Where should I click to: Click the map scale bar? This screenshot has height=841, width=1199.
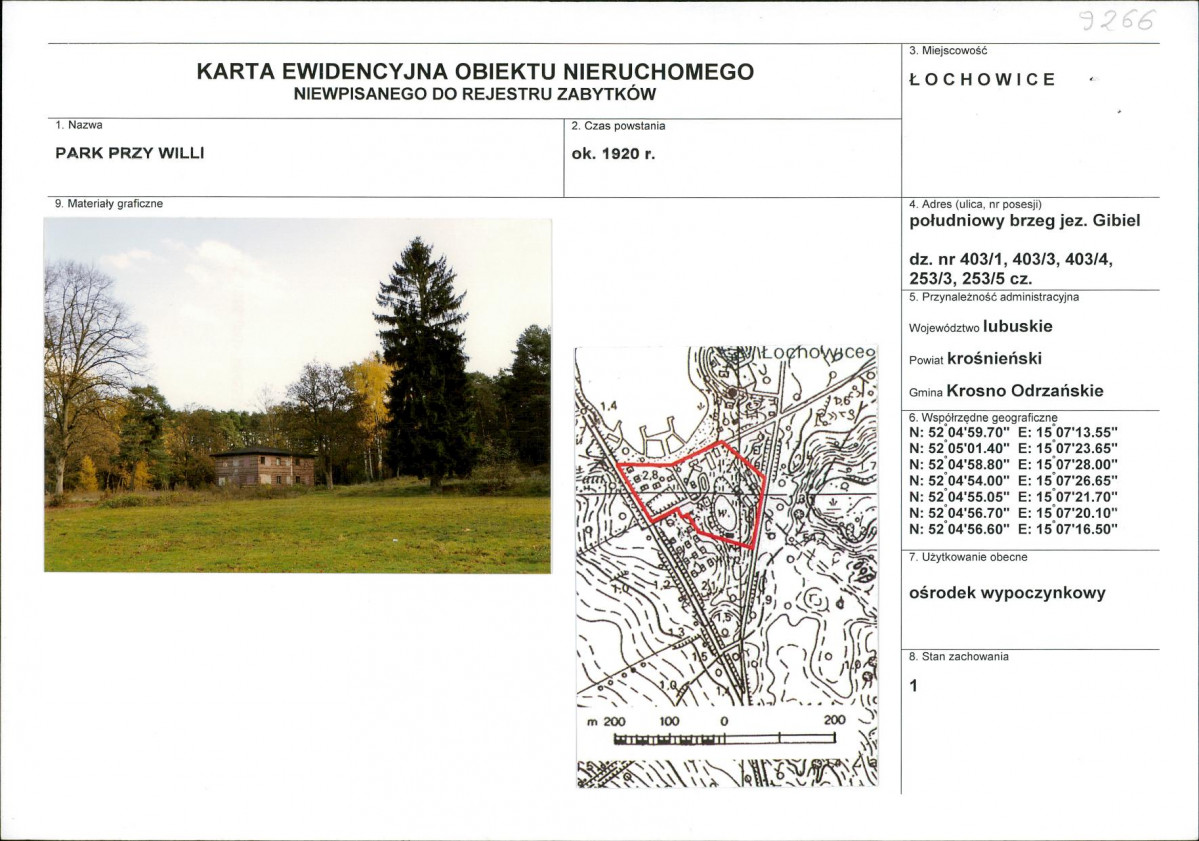724,739
